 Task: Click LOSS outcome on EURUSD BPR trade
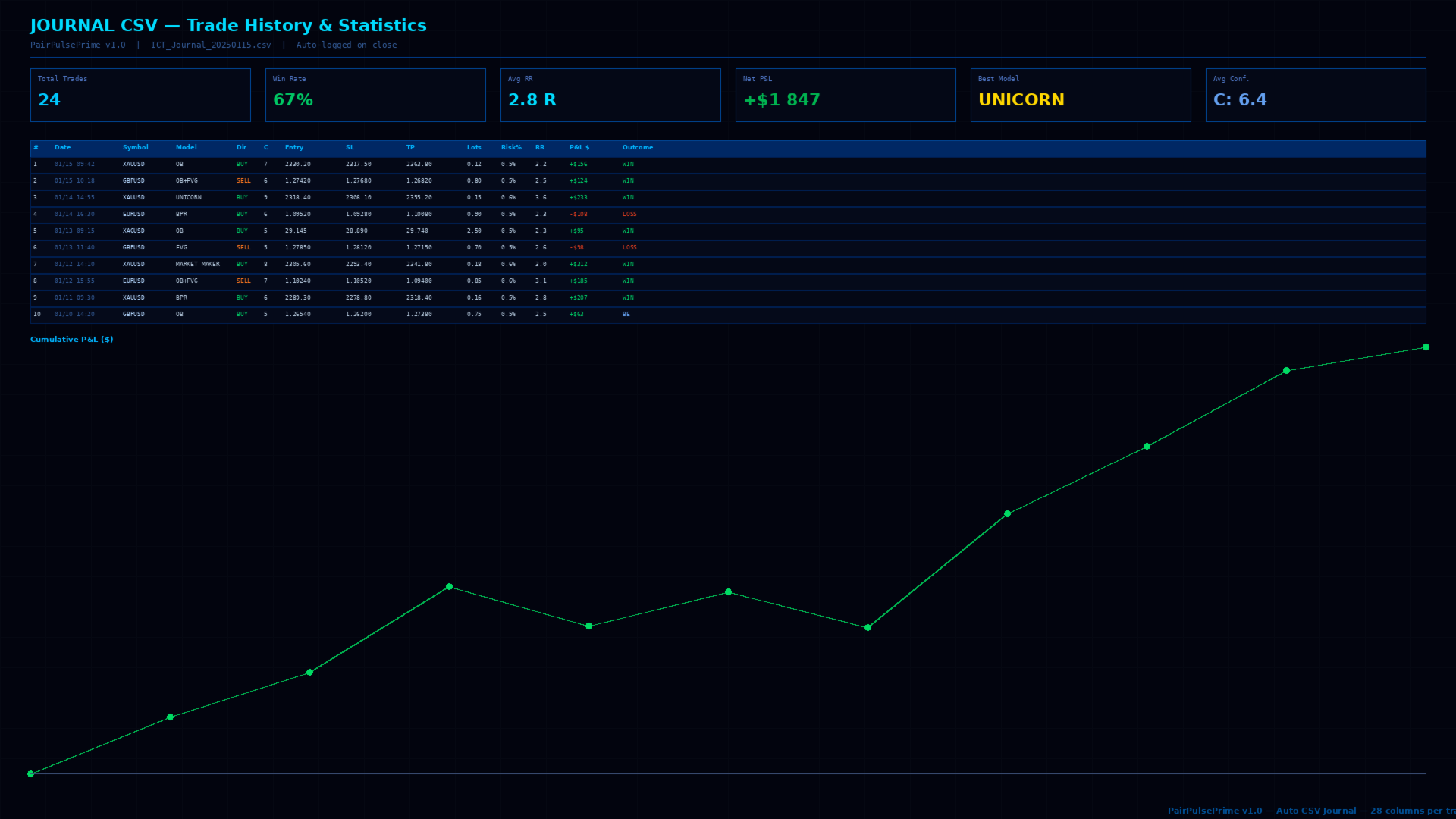pos(629,215)
